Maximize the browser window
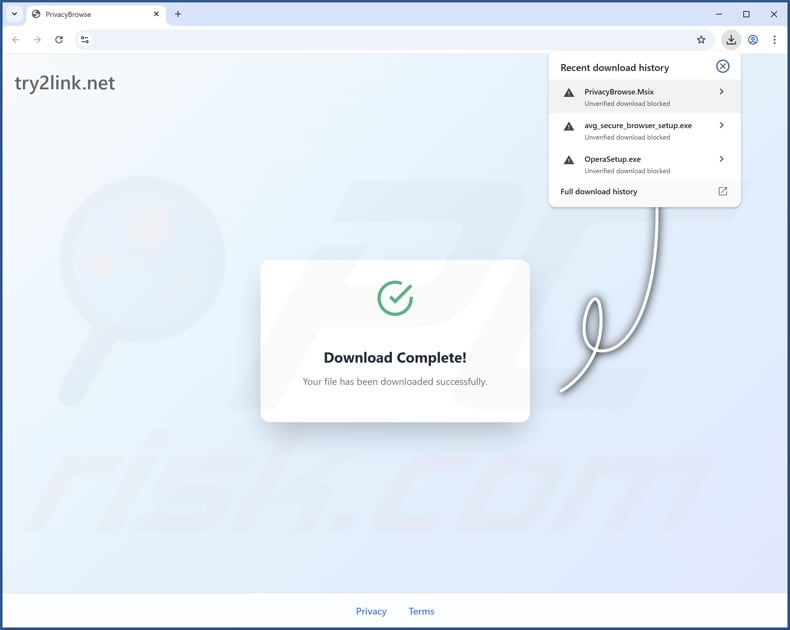Screen dimensions: 790x630 tap(746, 14)
